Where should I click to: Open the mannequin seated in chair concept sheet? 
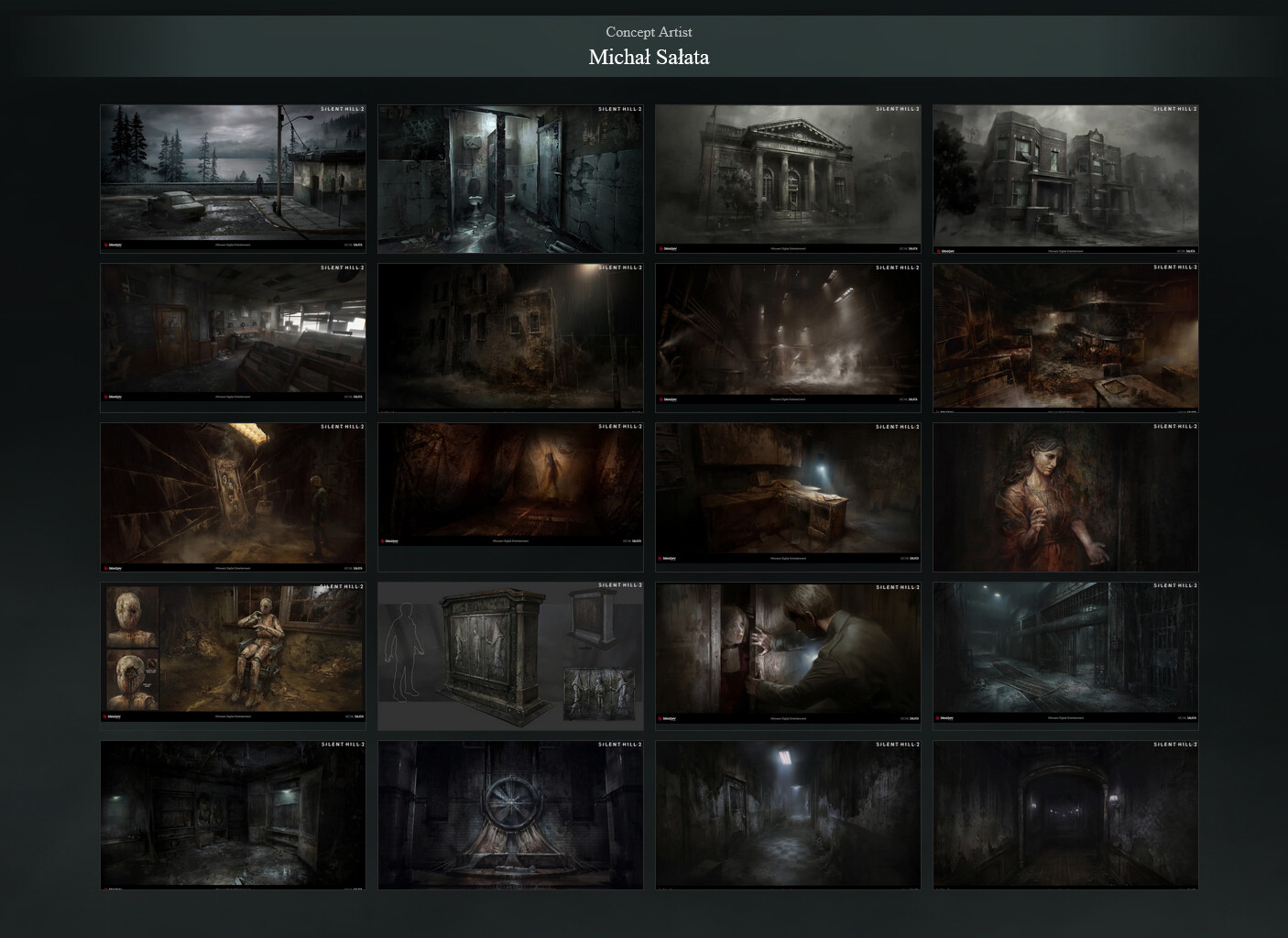coord(232,653)
